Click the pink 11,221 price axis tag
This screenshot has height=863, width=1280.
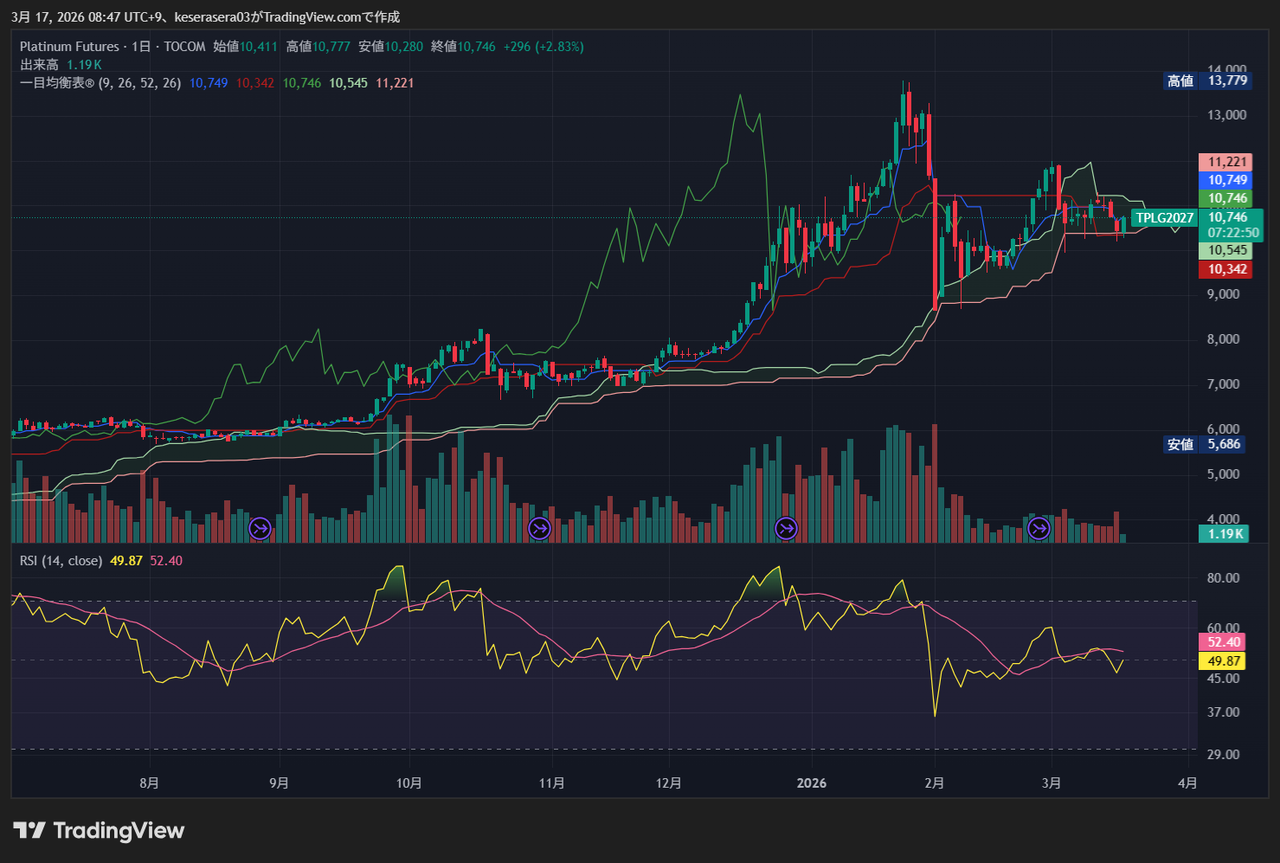pos(1226,162)
